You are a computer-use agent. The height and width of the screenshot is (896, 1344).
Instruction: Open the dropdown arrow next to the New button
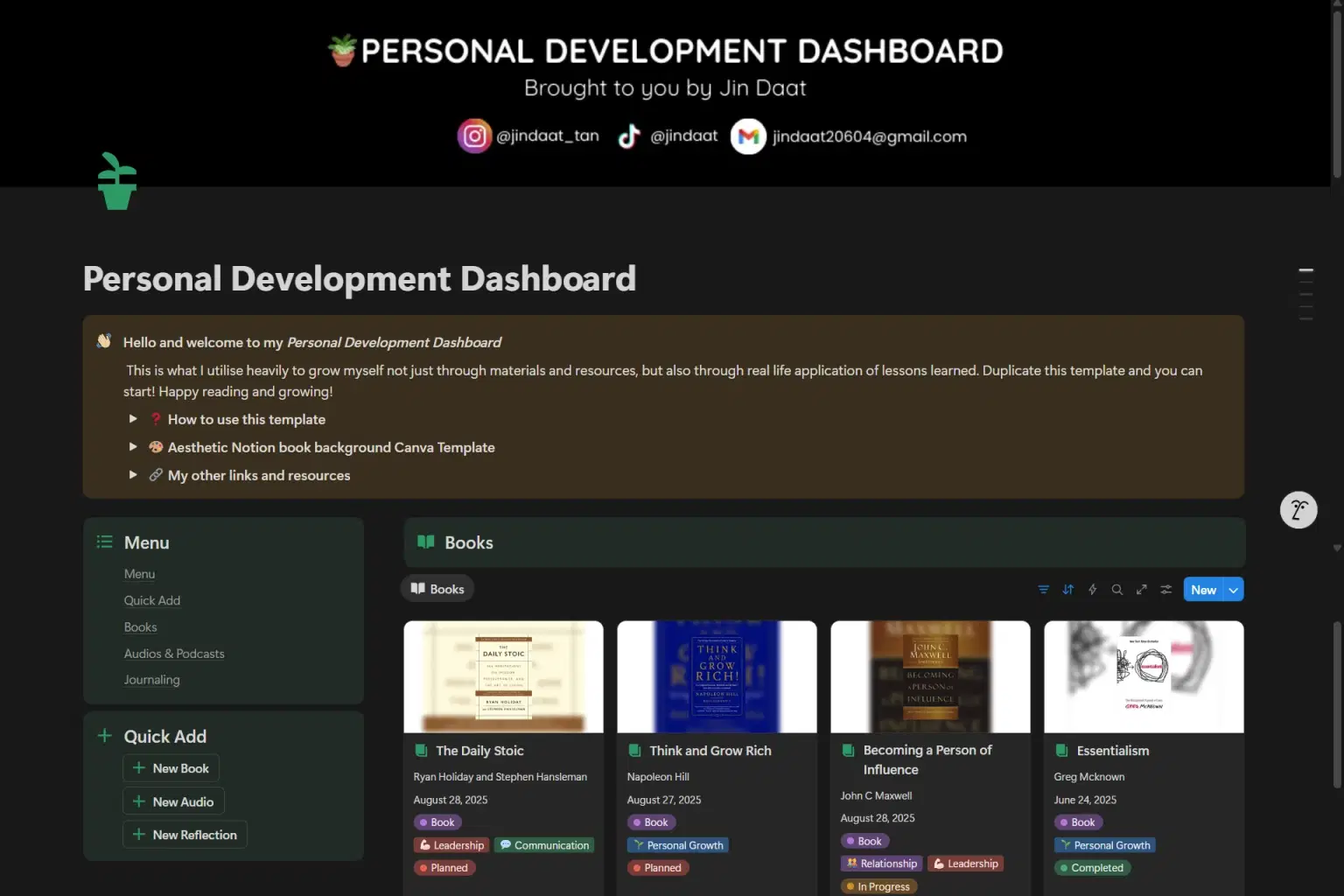point(1233,589)
